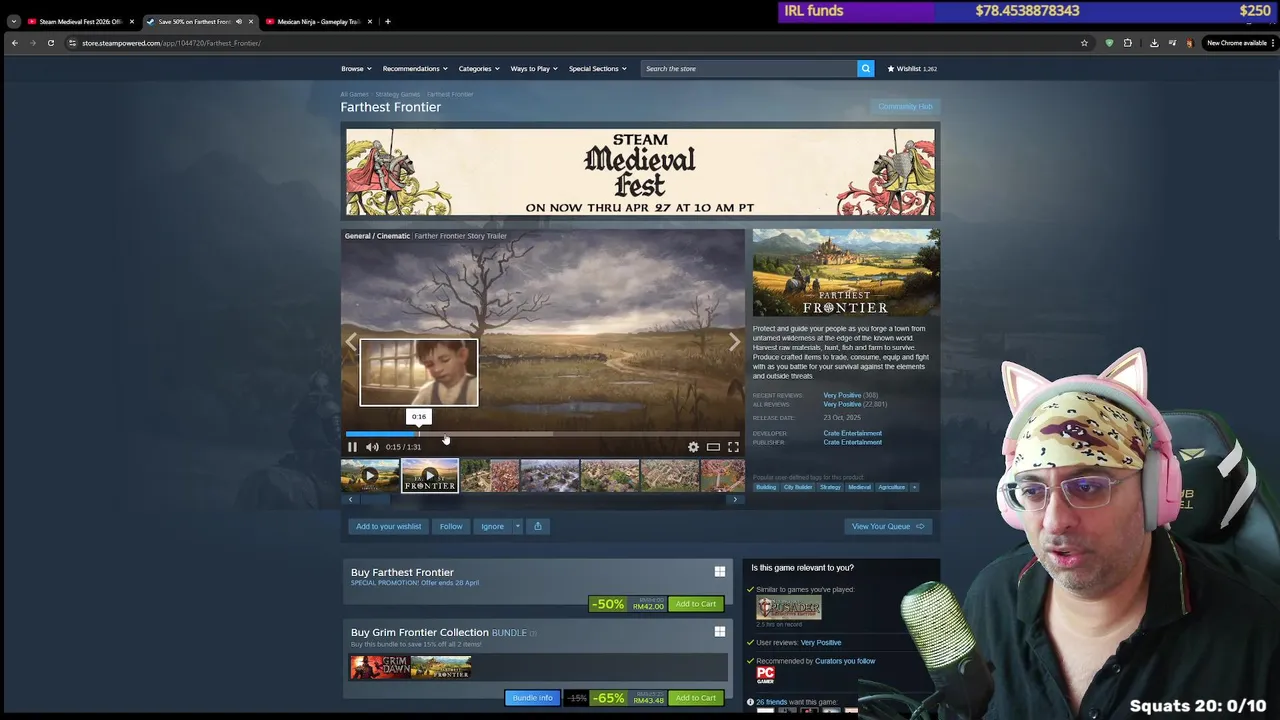Add Farthest Frontier to cart at RM42.00
Viewport: 1280px width, 720px height.
(695, 604)
